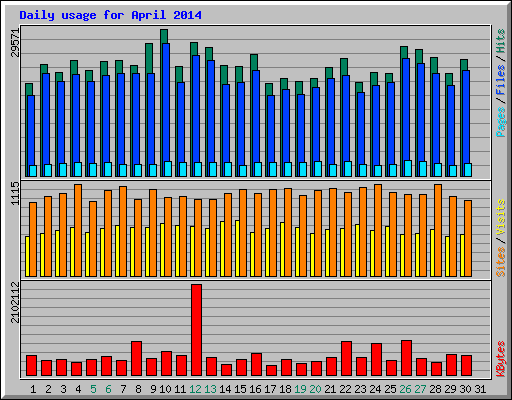Select the blue files bar for day 10

click(x=166, y=103)
